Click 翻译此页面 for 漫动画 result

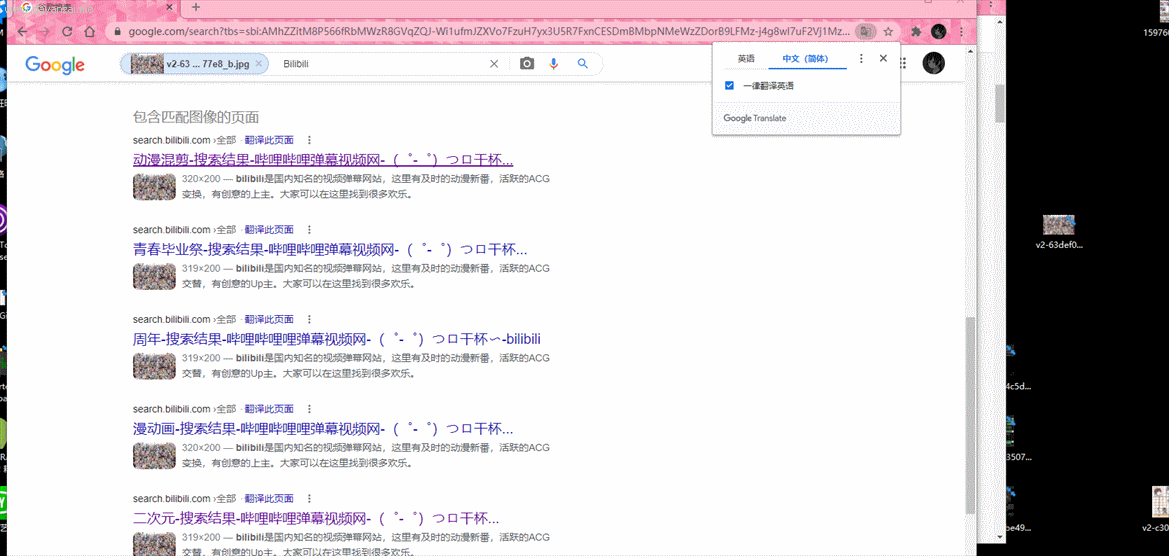click(x=269, y=408)
